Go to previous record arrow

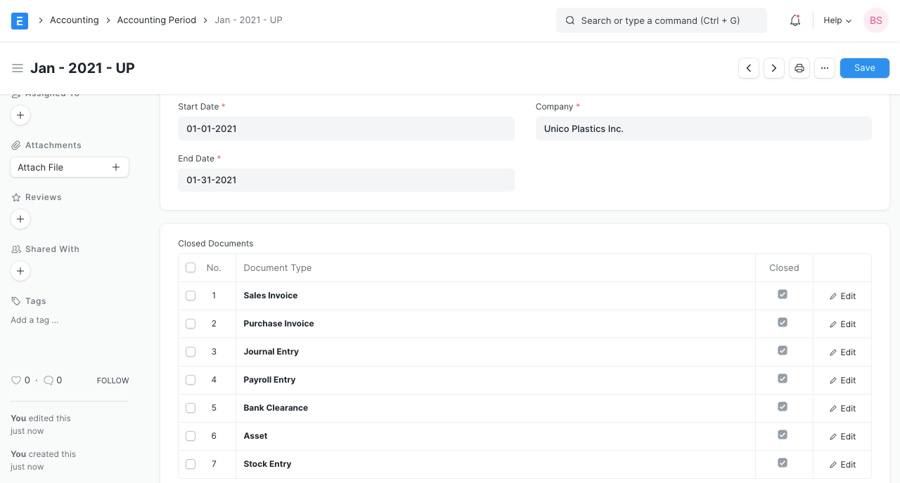pos(748,68)
